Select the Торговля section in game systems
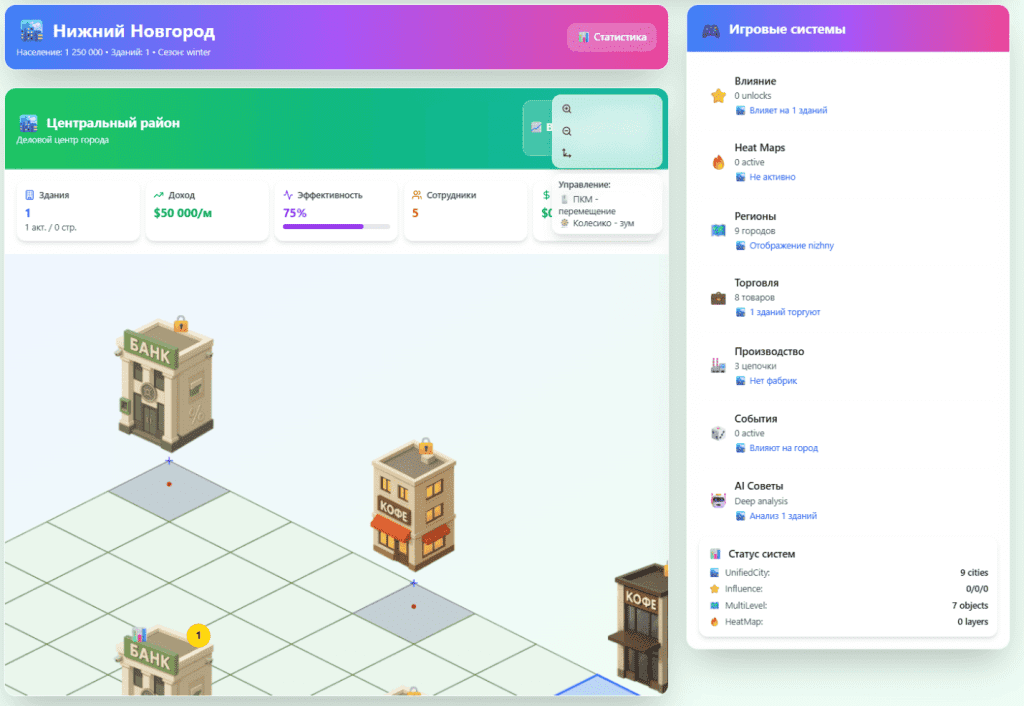This screenshot has height=706, width=1024. pyautogui.click(x=756, y=283)
